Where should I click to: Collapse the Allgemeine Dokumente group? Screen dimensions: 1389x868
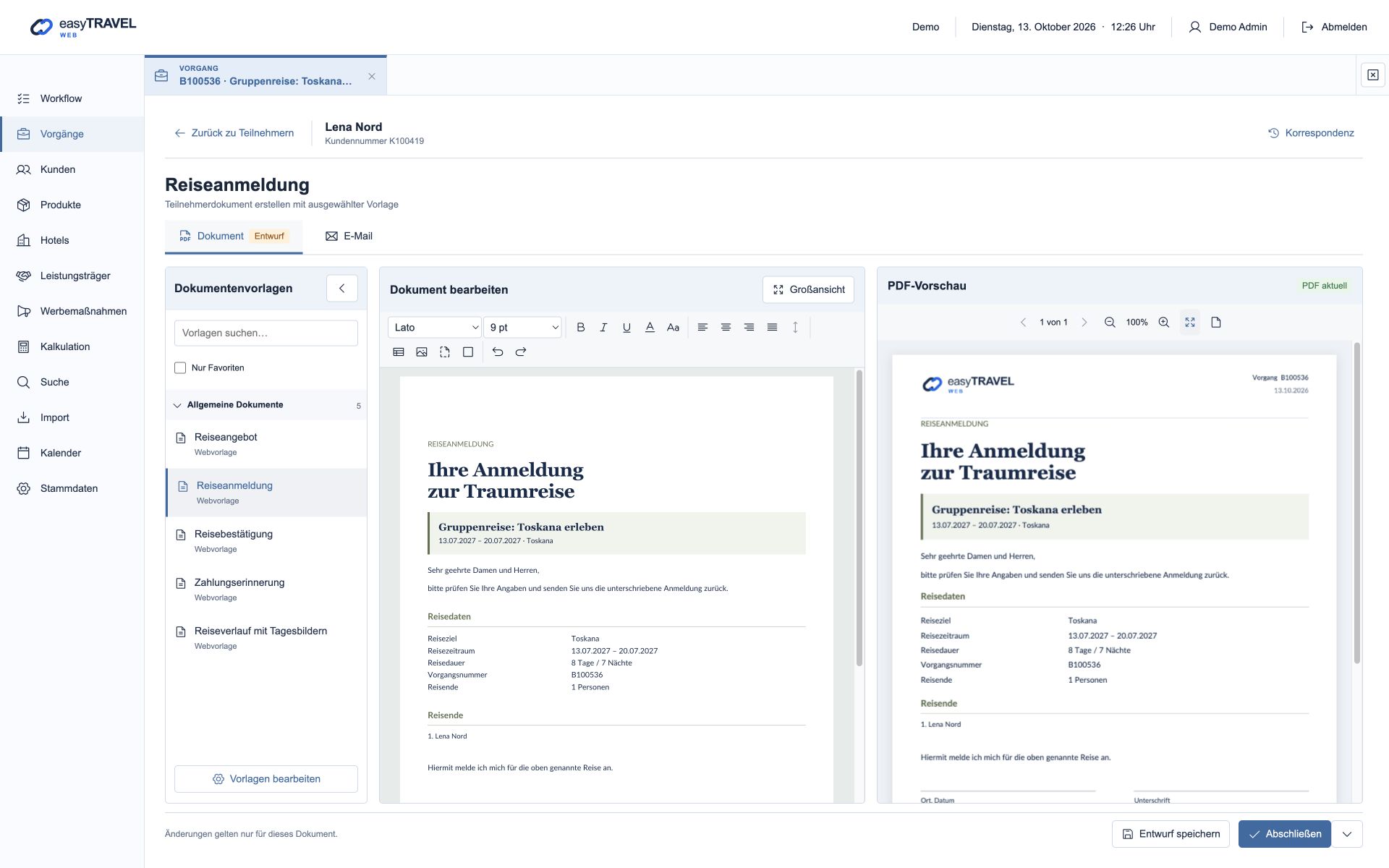266,405
